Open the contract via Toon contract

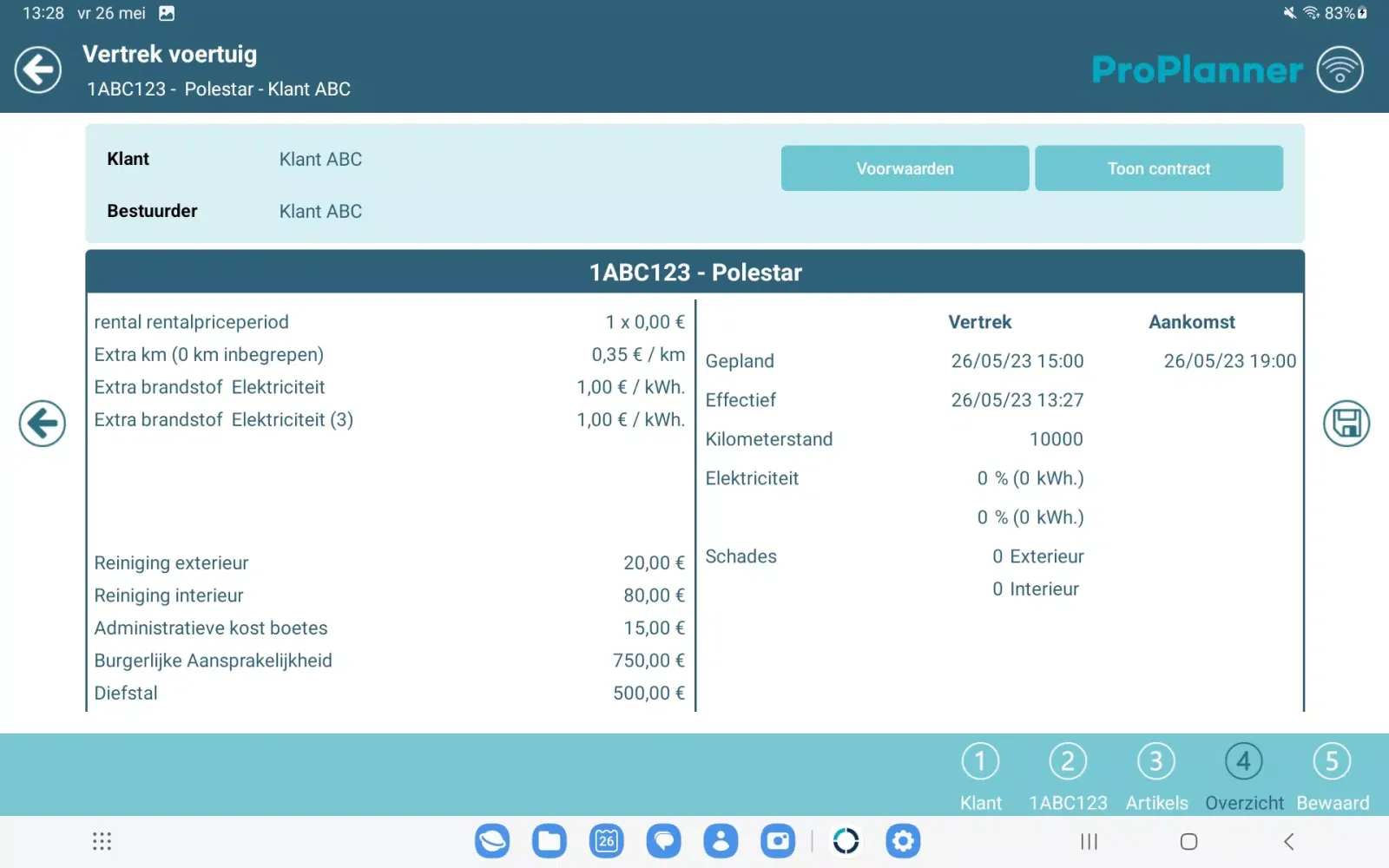(x=1158, y=168)
